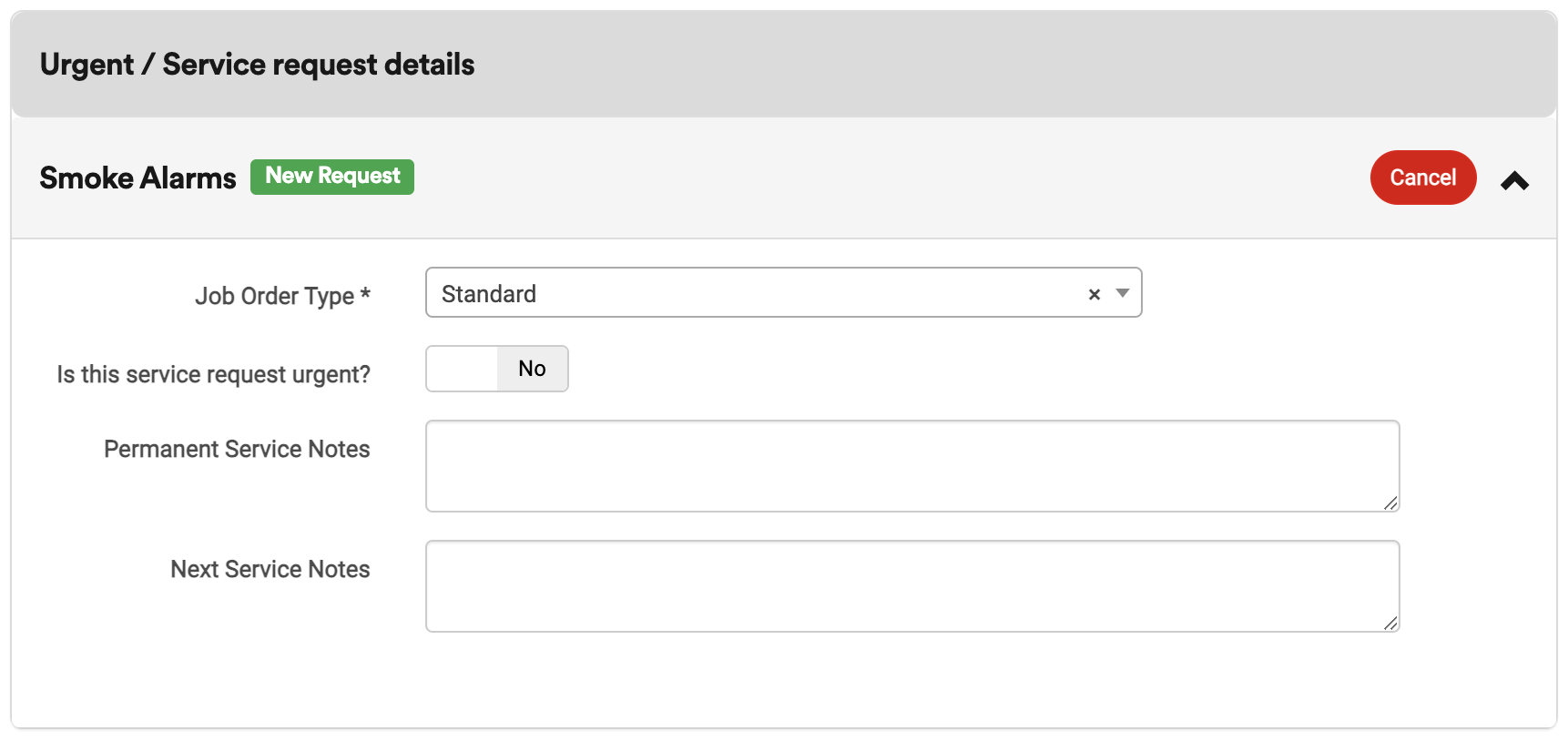Image resolution: width=1568 pixels, height=741 pixels.
Task: Click the Smoke Alarms section heading
Action: point(137,178)
